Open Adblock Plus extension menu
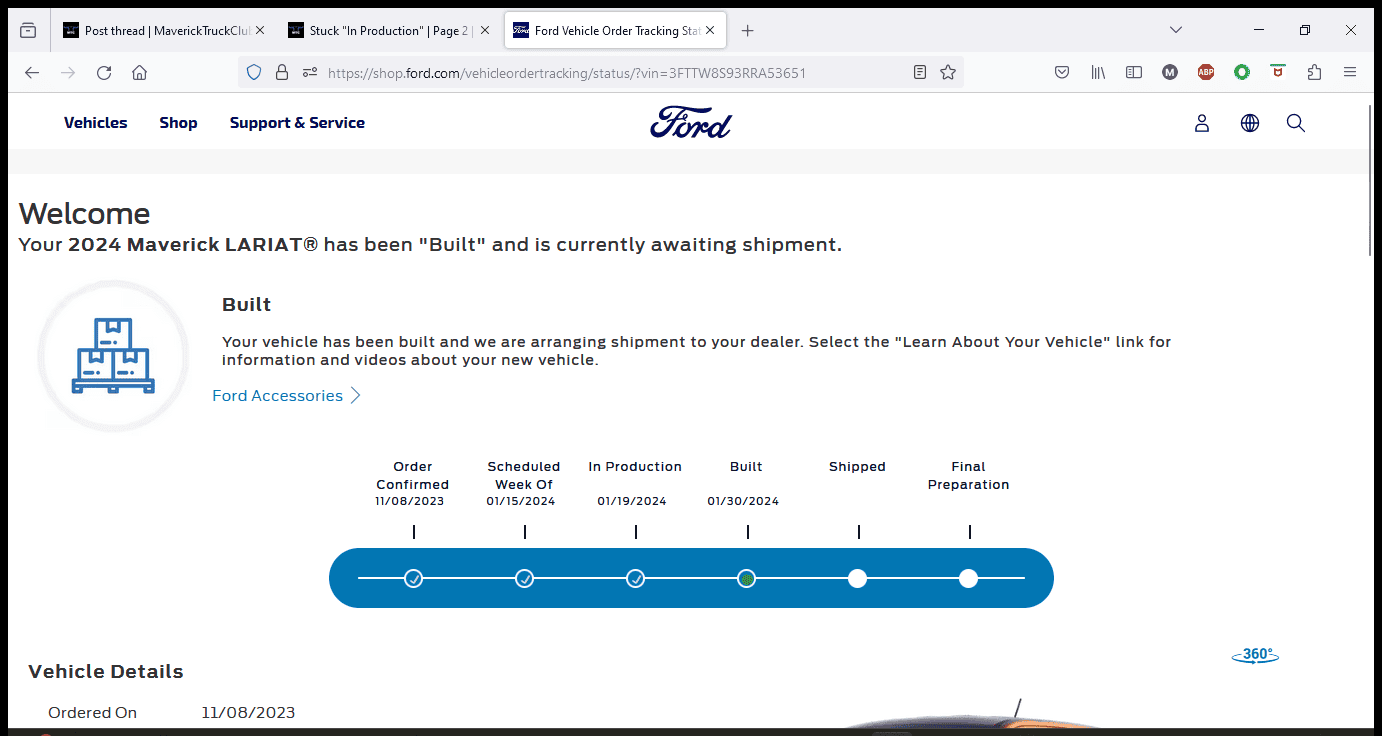The image size is (1382, 736). [x=1206, y=73]
